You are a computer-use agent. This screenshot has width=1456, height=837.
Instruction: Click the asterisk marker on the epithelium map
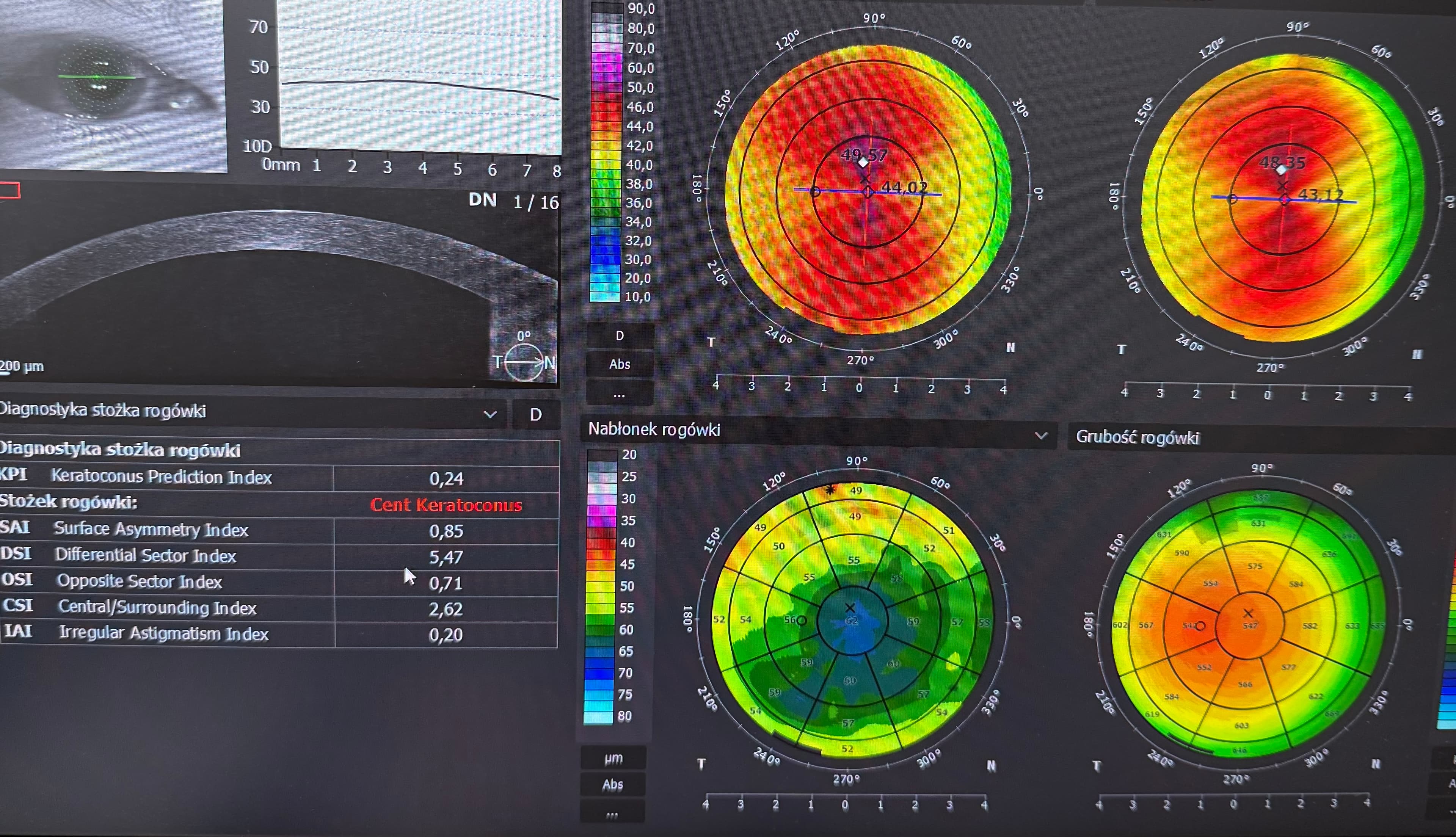(x=830, y=490)
